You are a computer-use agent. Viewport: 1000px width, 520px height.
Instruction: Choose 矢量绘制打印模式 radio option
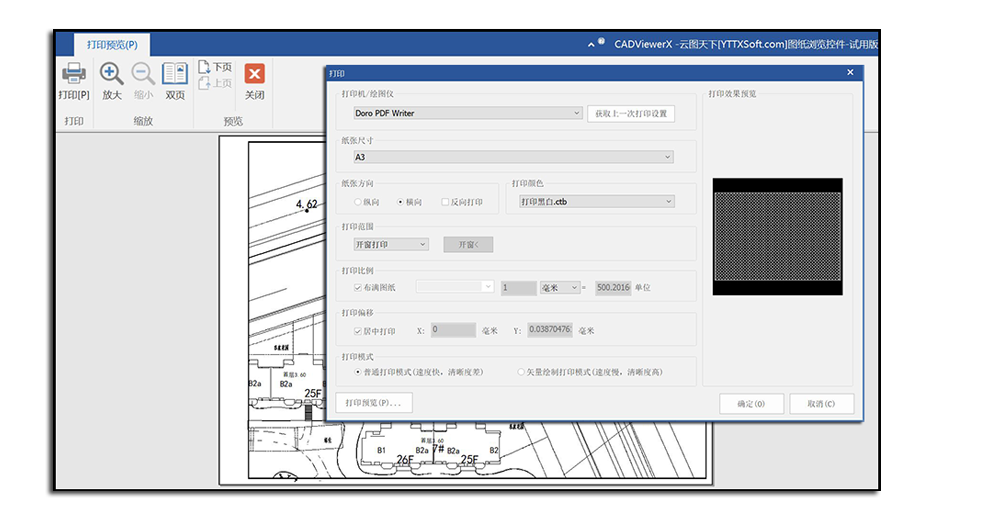click(521, 372)
